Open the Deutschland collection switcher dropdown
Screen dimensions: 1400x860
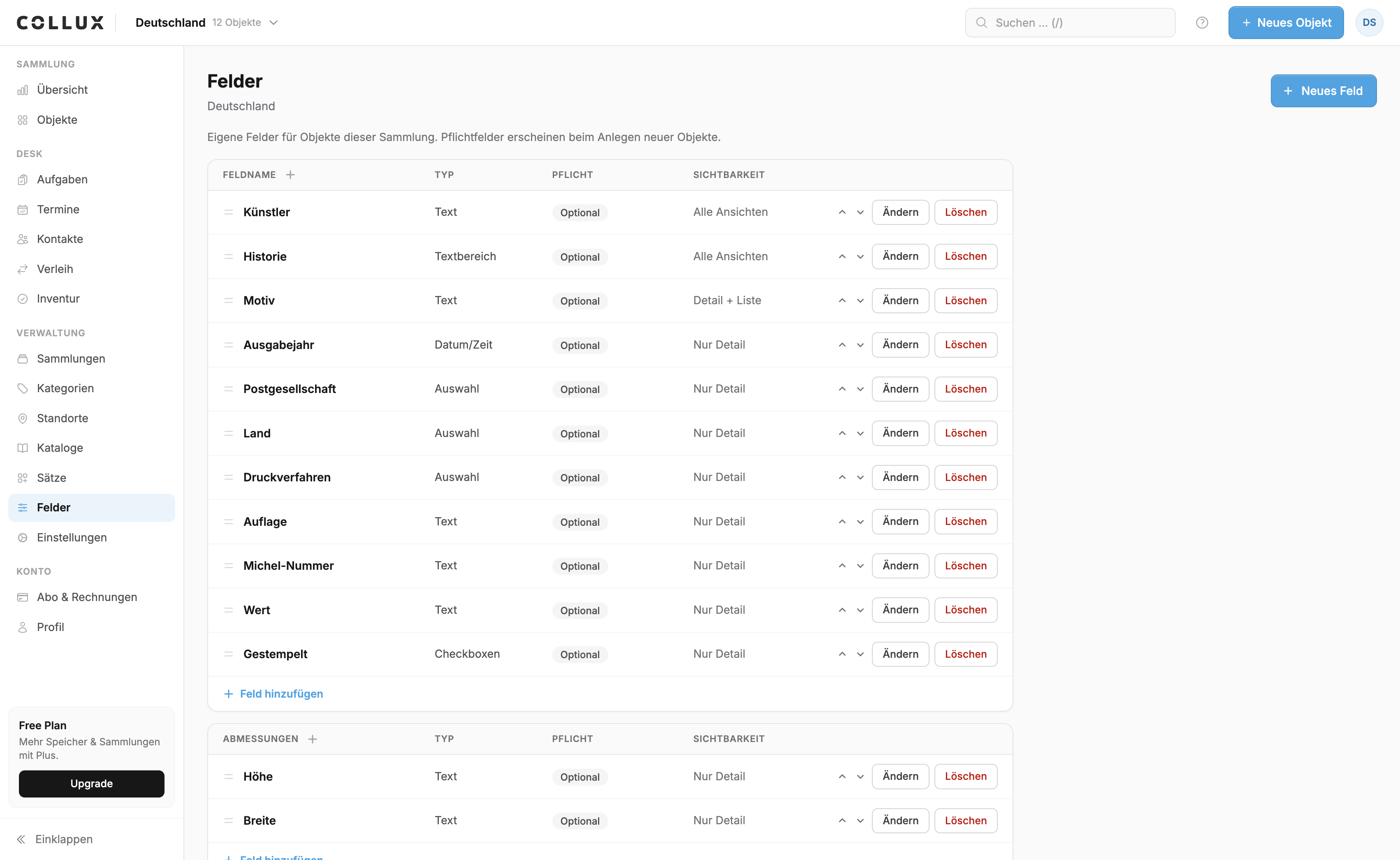(206, 23)
